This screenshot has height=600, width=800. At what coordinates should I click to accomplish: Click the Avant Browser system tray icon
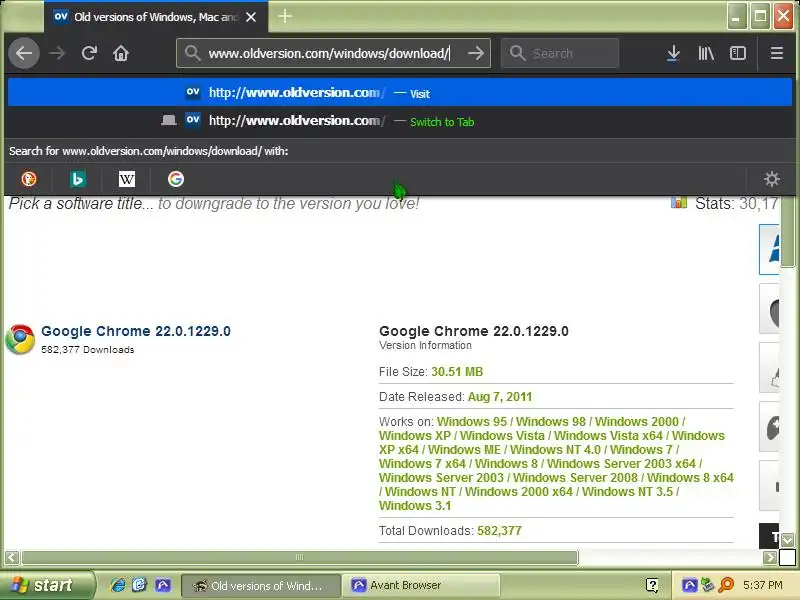click(x=689, y=585)
